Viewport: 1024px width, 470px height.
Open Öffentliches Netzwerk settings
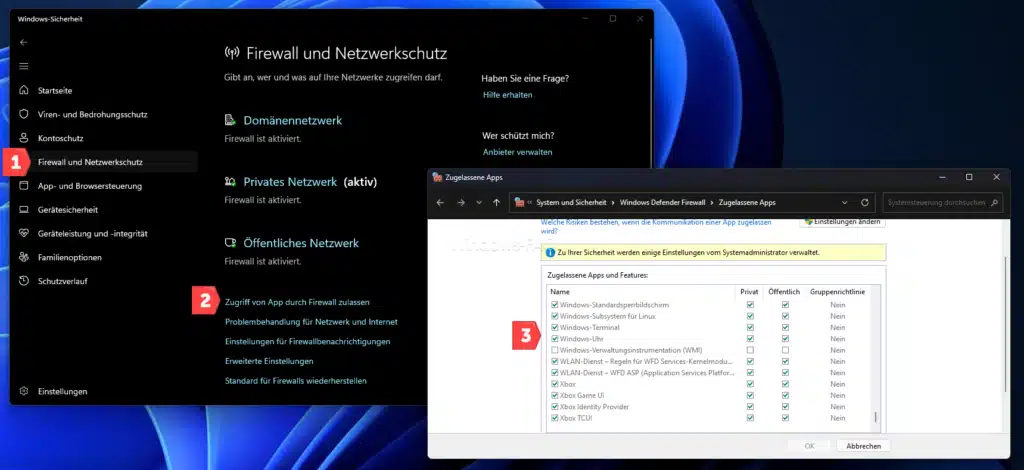(x=301, y=243)
